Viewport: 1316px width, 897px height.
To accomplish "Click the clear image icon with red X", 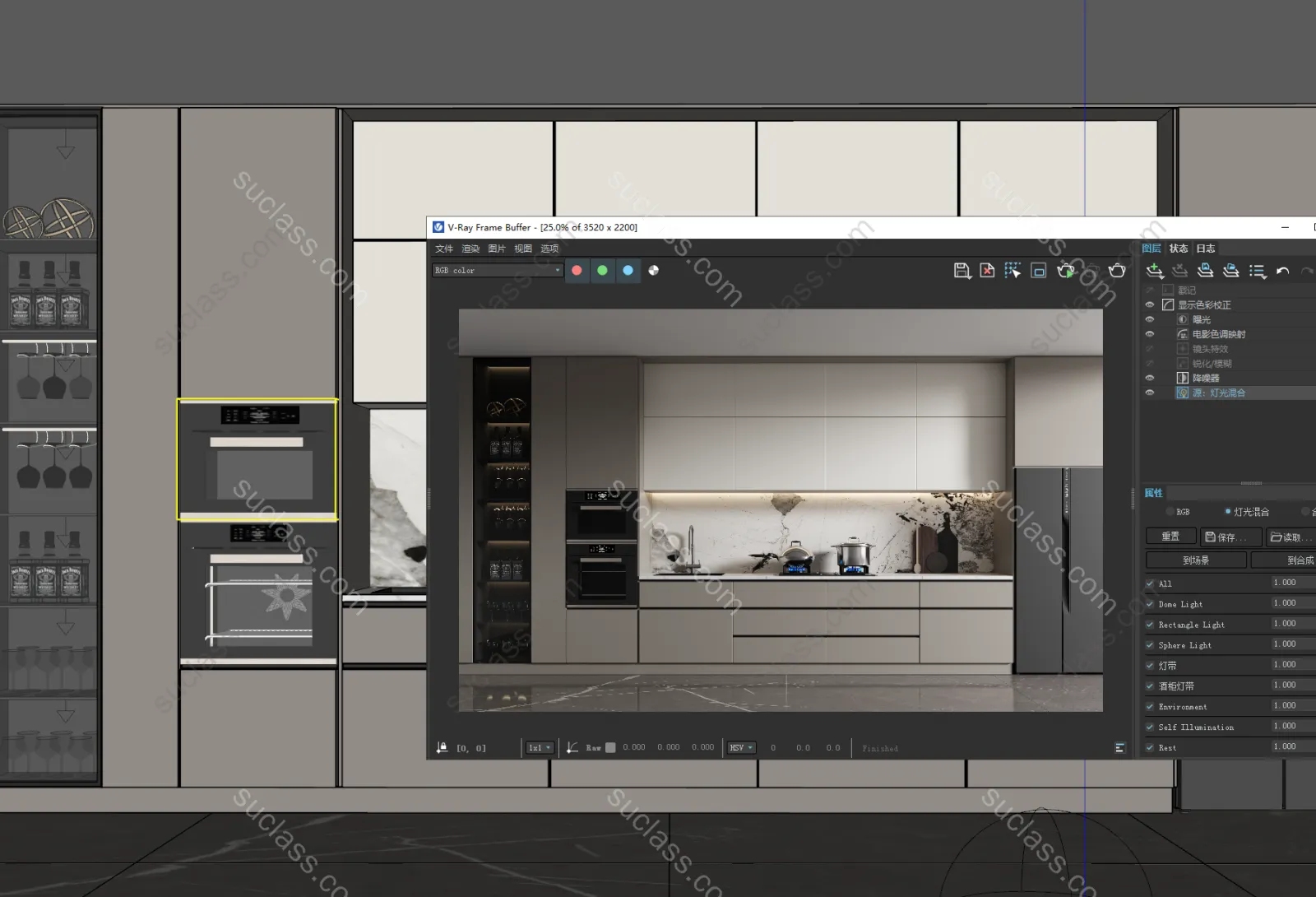I will tap(987, 271).
